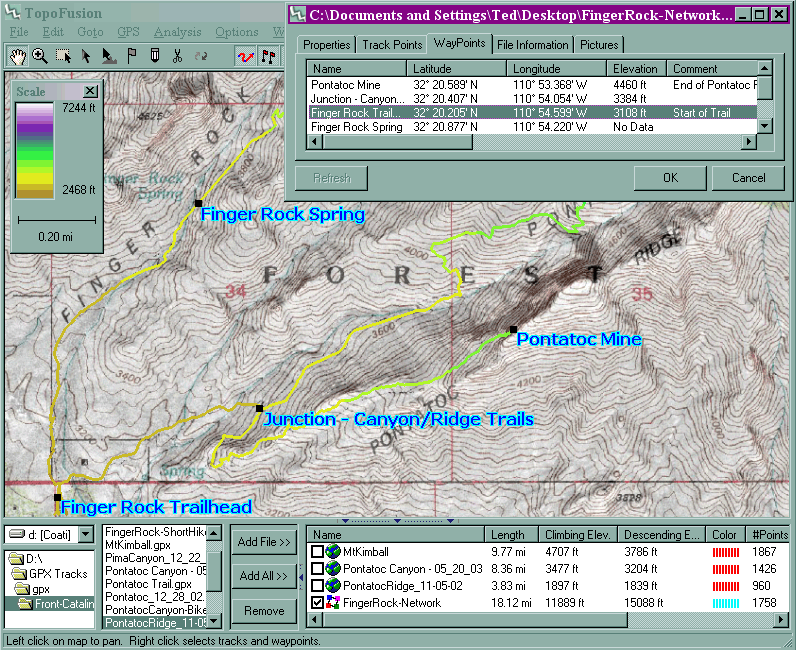Choose the pencil draw tool

click(154, 56)
